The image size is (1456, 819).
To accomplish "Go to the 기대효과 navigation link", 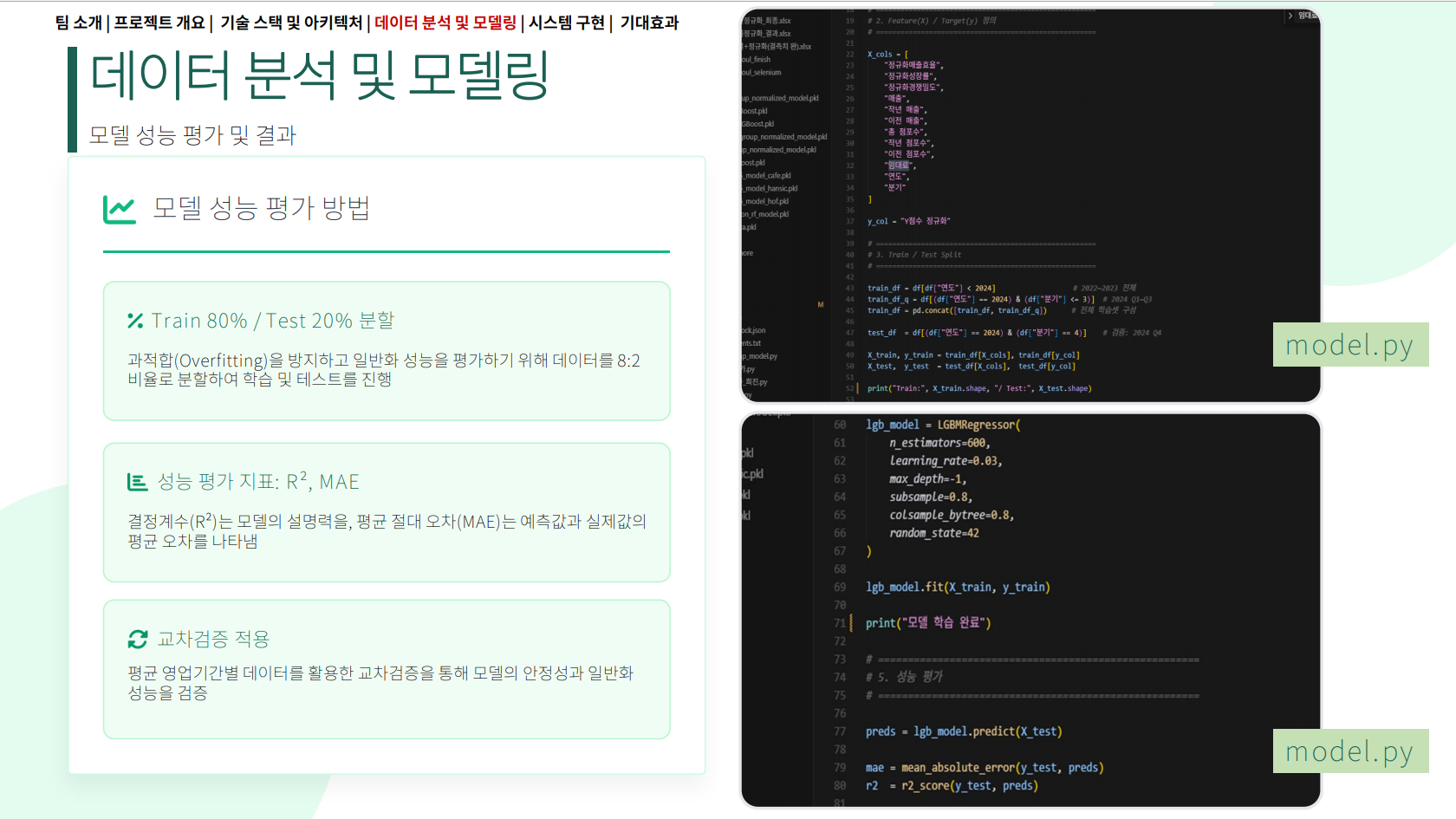I will click(648, 23).
